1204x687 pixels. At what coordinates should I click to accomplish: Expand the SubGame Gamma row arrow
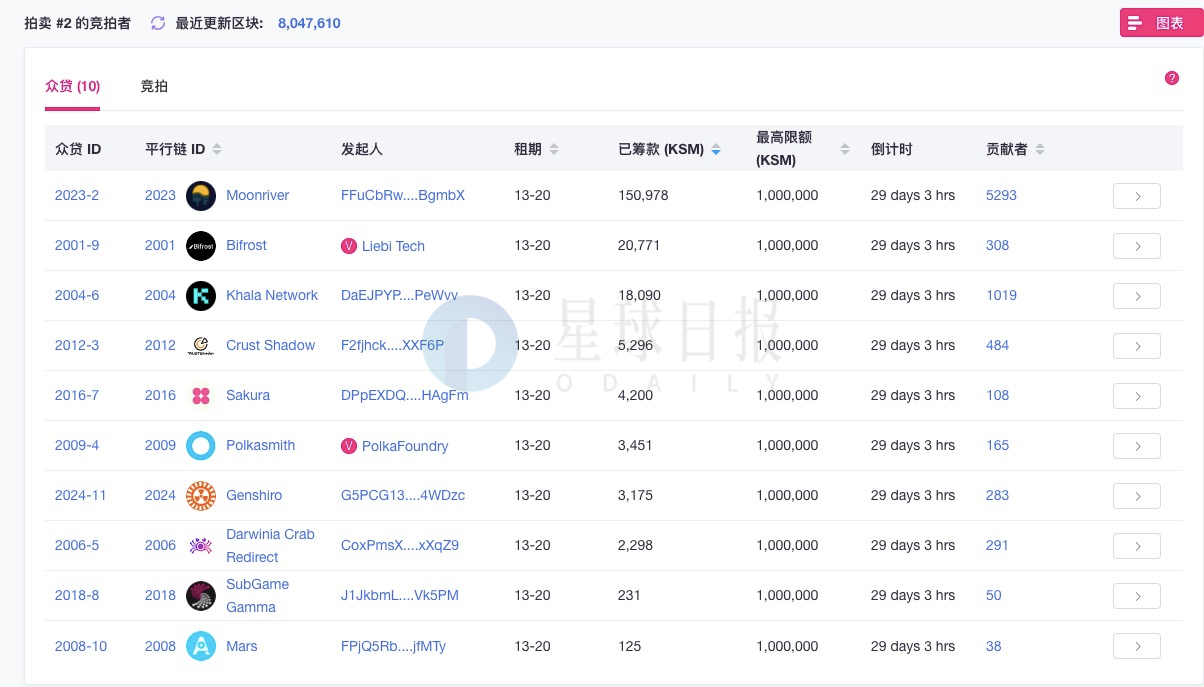point(1137,596)
